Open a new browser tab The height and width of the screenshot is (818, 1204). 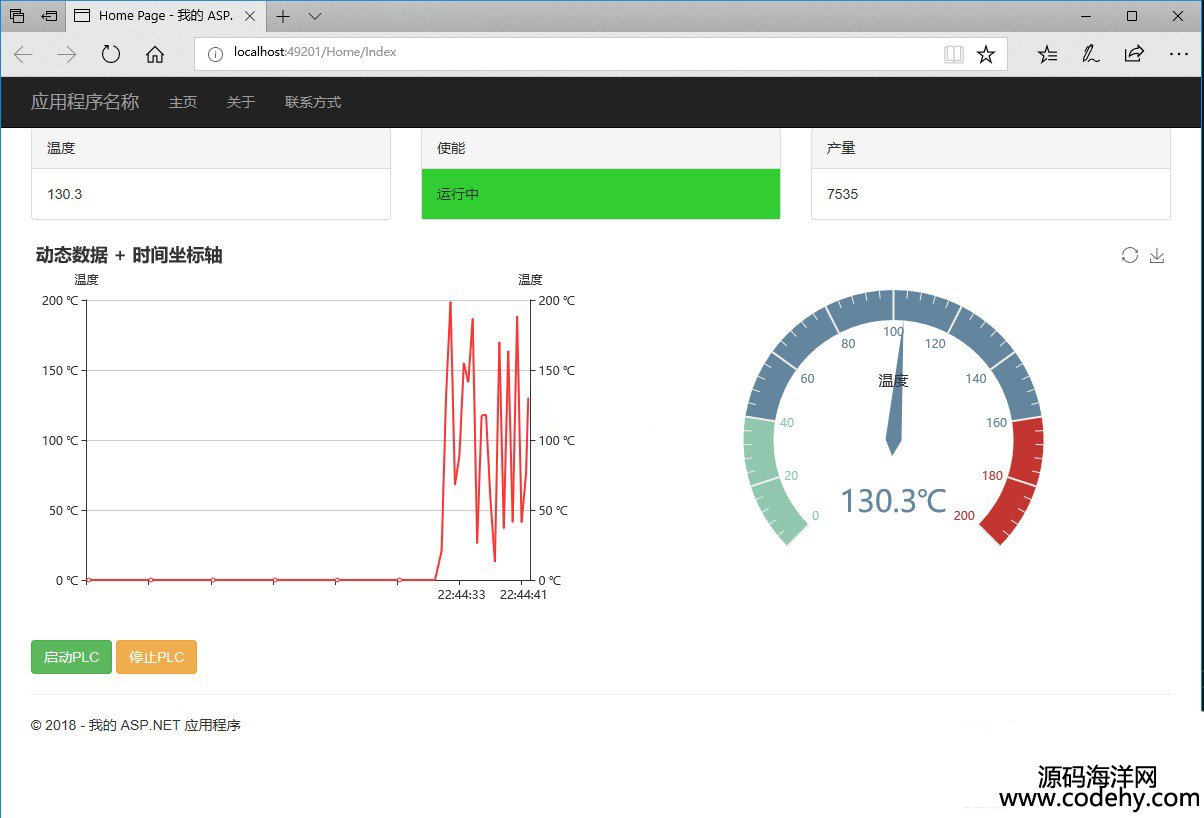click(283, 16)
